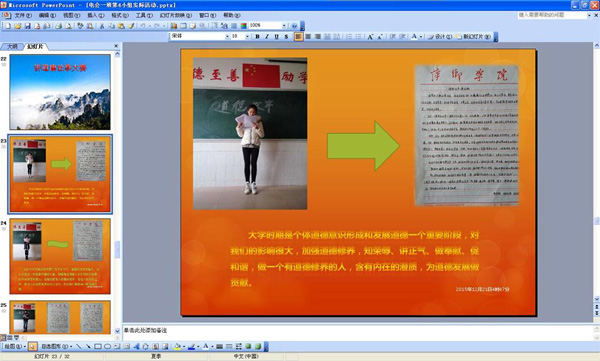This screenshot has width=600, height=361.
Task: Expand the font name dropdown
Action: click(x=227, y=37)
